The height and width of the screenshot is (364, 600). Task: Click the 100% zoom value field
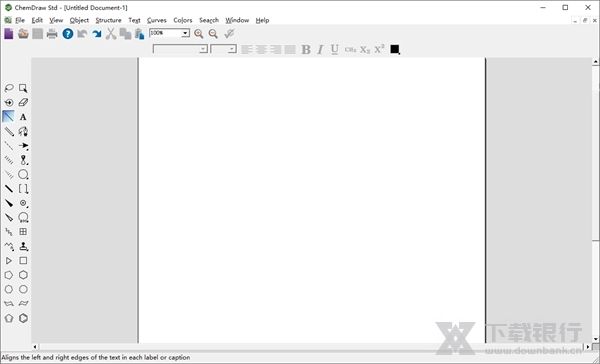pos(165,33)
